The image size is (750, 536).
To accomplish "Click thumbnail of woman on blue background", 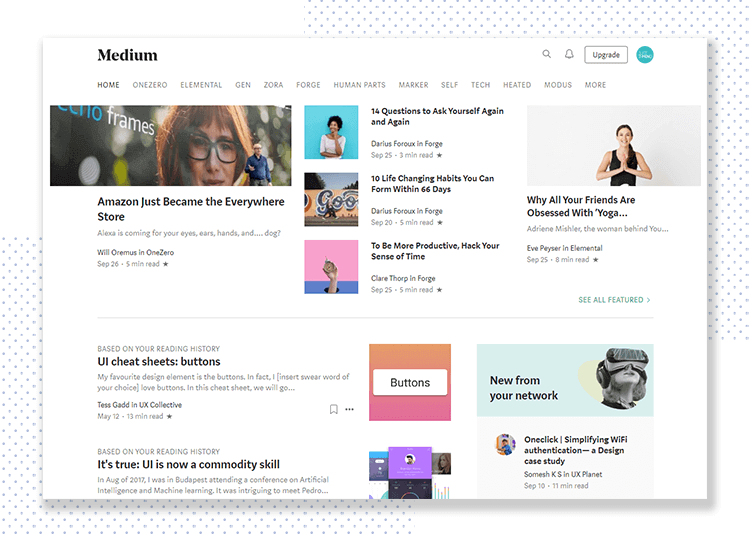I will [x=331, y=132].
